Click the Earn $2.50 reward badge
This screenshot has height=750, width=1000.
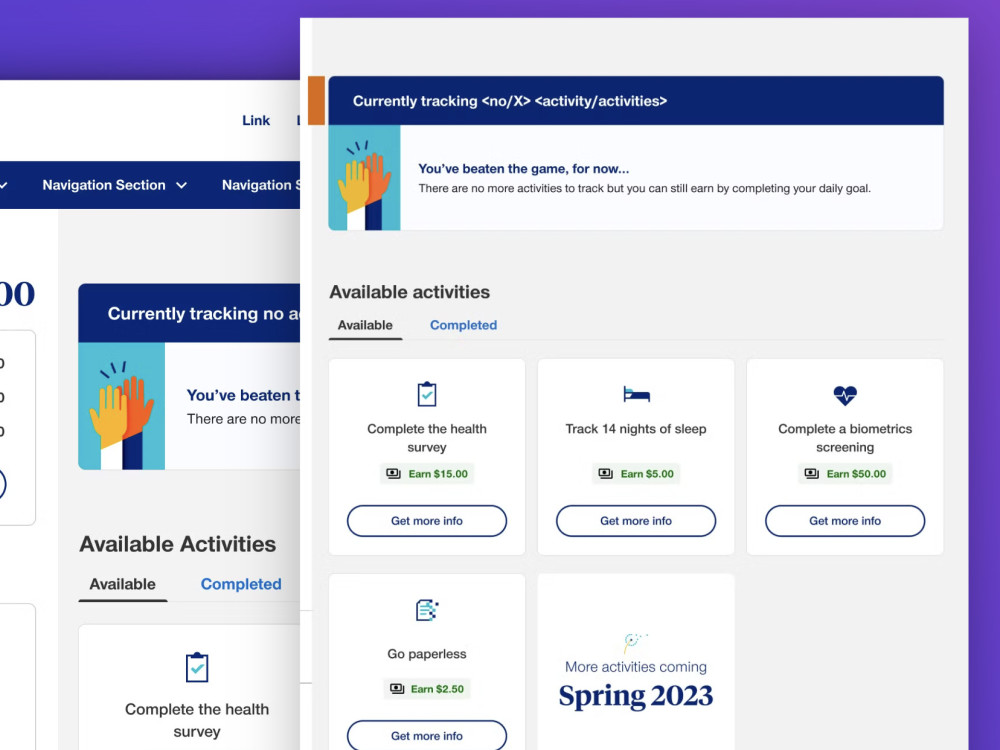tap(427, 689)
